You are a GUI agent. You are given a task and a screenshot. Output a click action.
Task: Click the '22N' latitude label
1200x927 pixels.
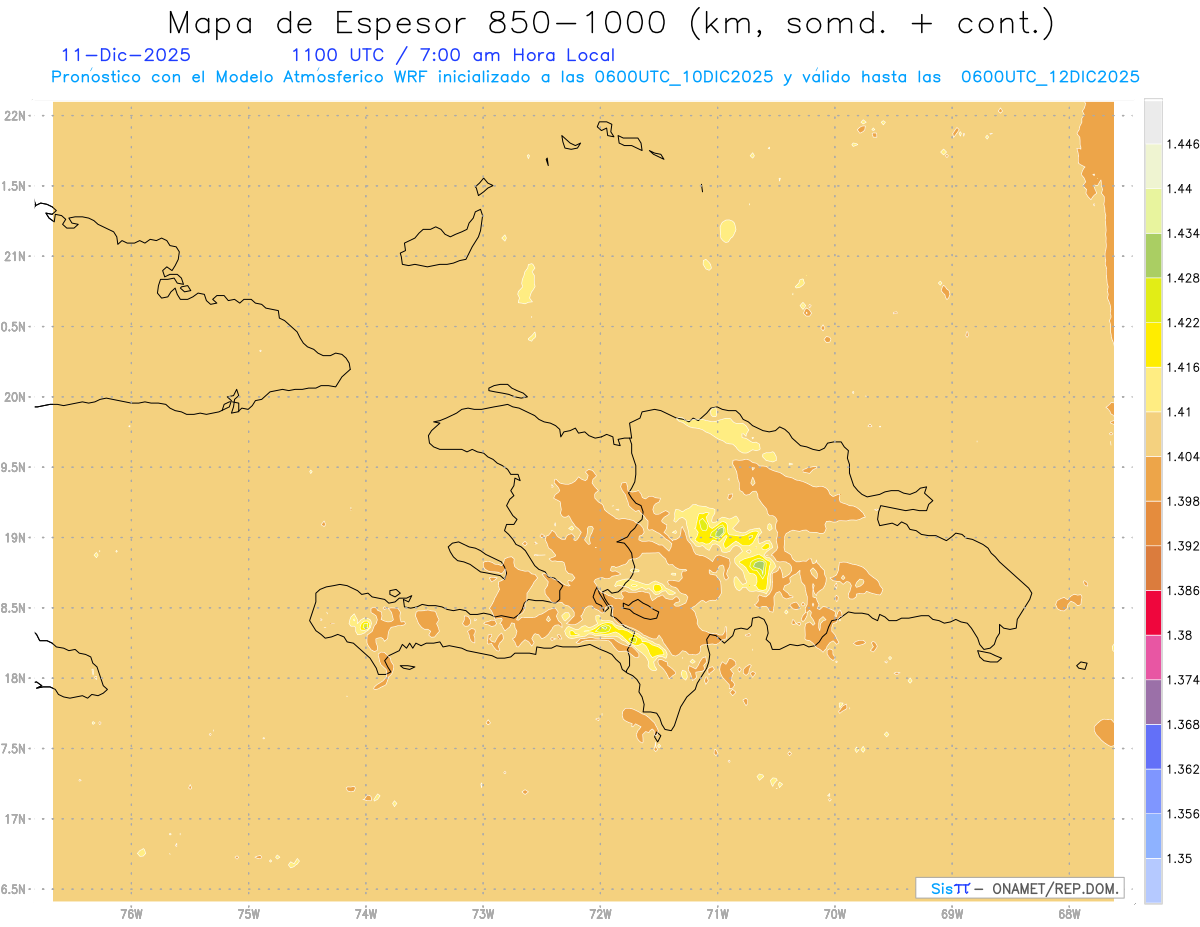pyautogui.click(x=16, y=116)
